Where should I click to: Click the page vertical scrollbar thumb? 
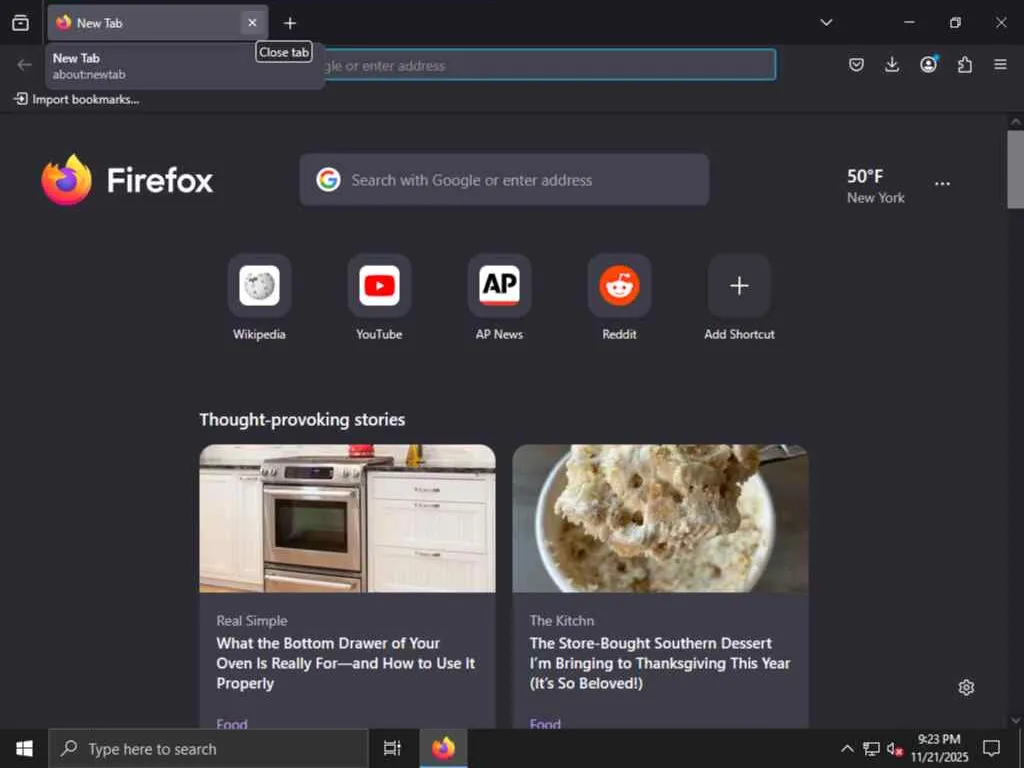(x=1015, y=170)
